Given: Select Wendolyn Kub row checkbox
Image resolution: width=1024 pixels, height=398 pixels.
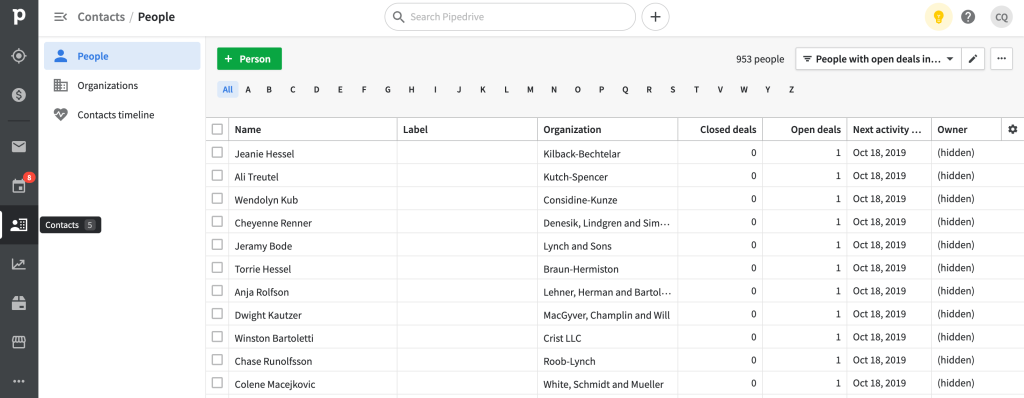Looking at the screenshot, I should coord(217,199).
